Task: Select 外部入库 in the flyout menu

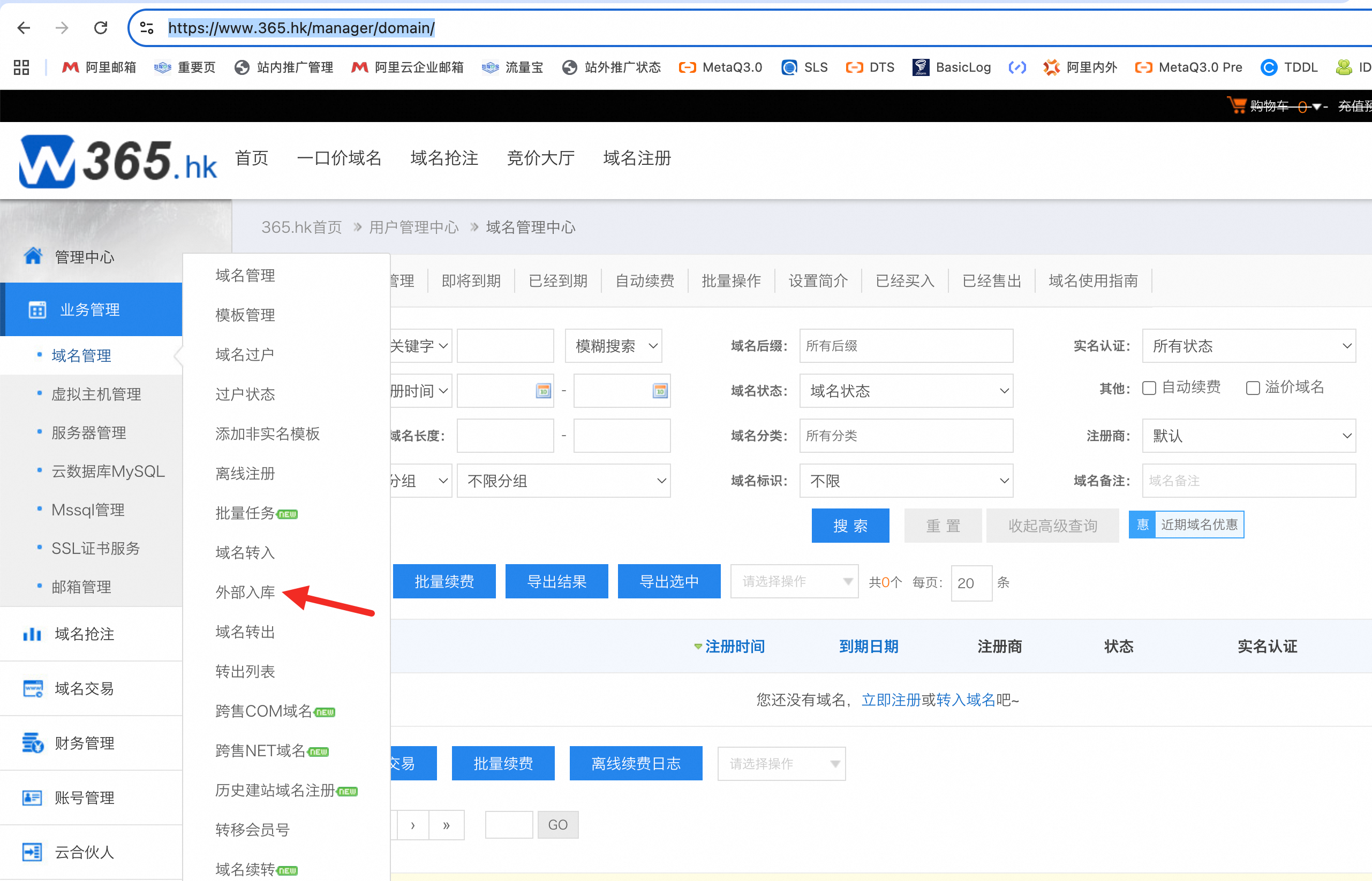Action: coord(245,592)
